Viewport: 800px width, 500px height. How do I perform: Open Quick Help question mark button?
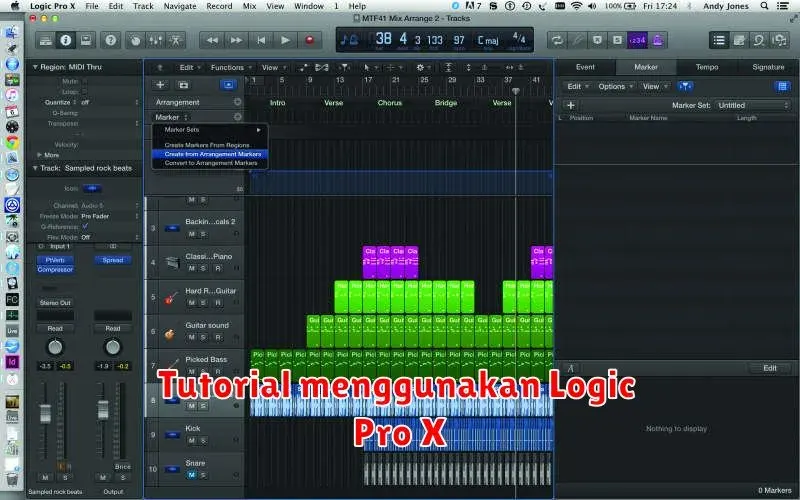point(111,40)
